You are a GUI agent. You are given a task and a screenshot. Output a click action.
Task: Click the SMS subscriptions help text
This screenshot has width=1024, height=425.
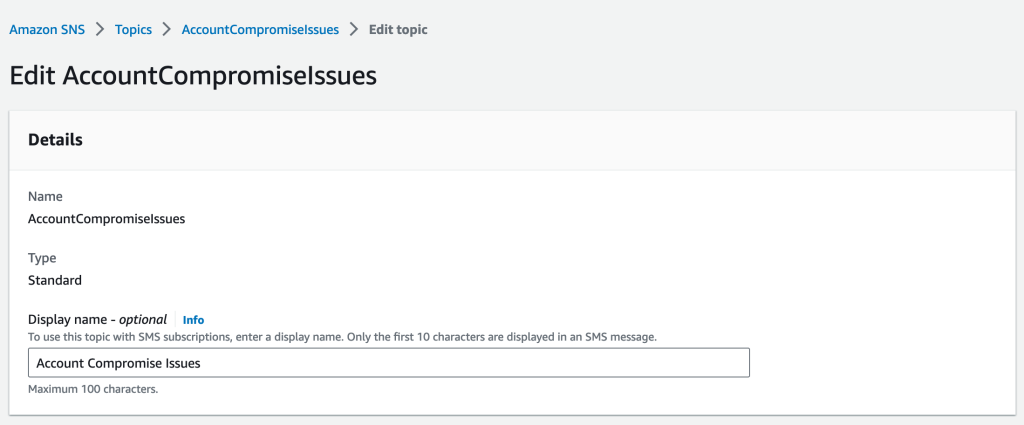point(342,337)
